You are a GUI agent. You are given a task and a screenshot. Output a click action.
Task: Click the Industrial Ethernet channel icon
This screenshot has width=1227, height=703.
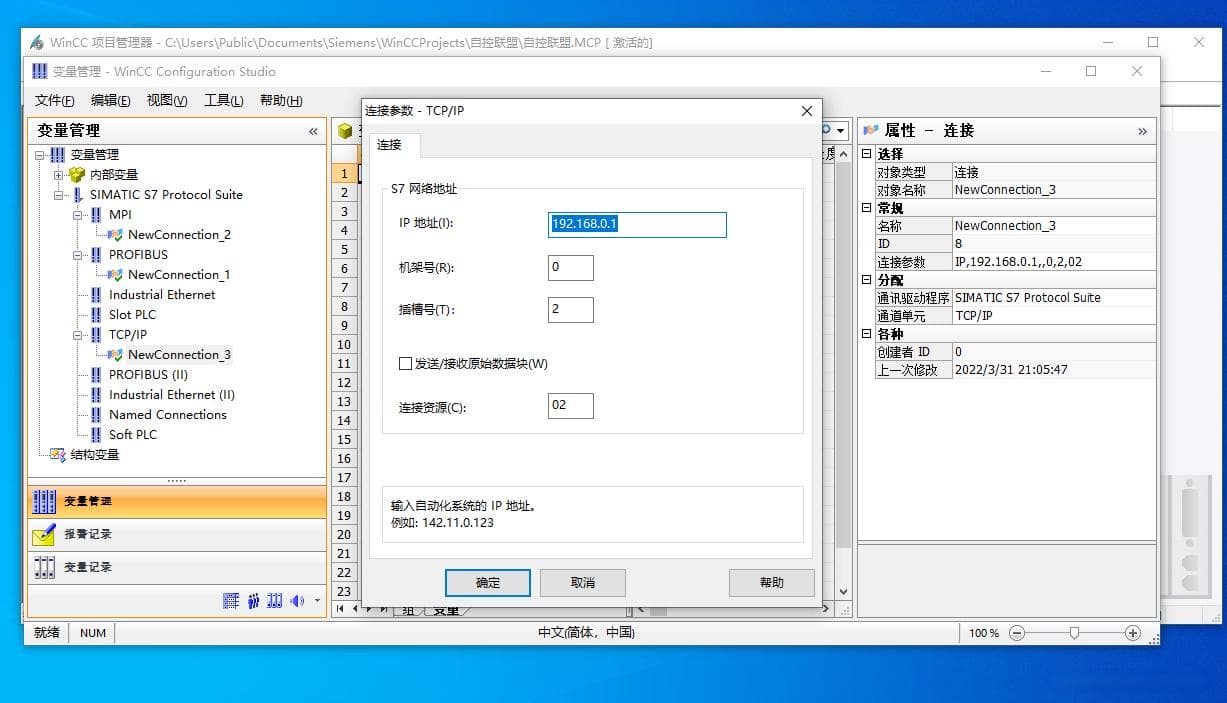(x=96, y=294)
